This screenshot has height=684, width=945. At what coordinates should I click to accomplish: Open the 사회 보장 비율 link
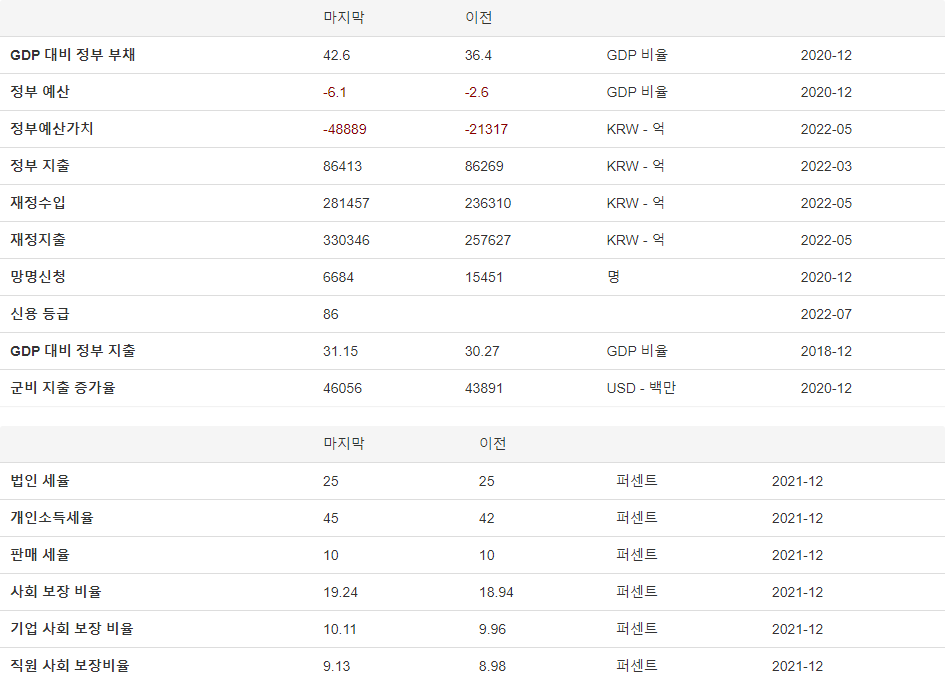pos(56,592)
